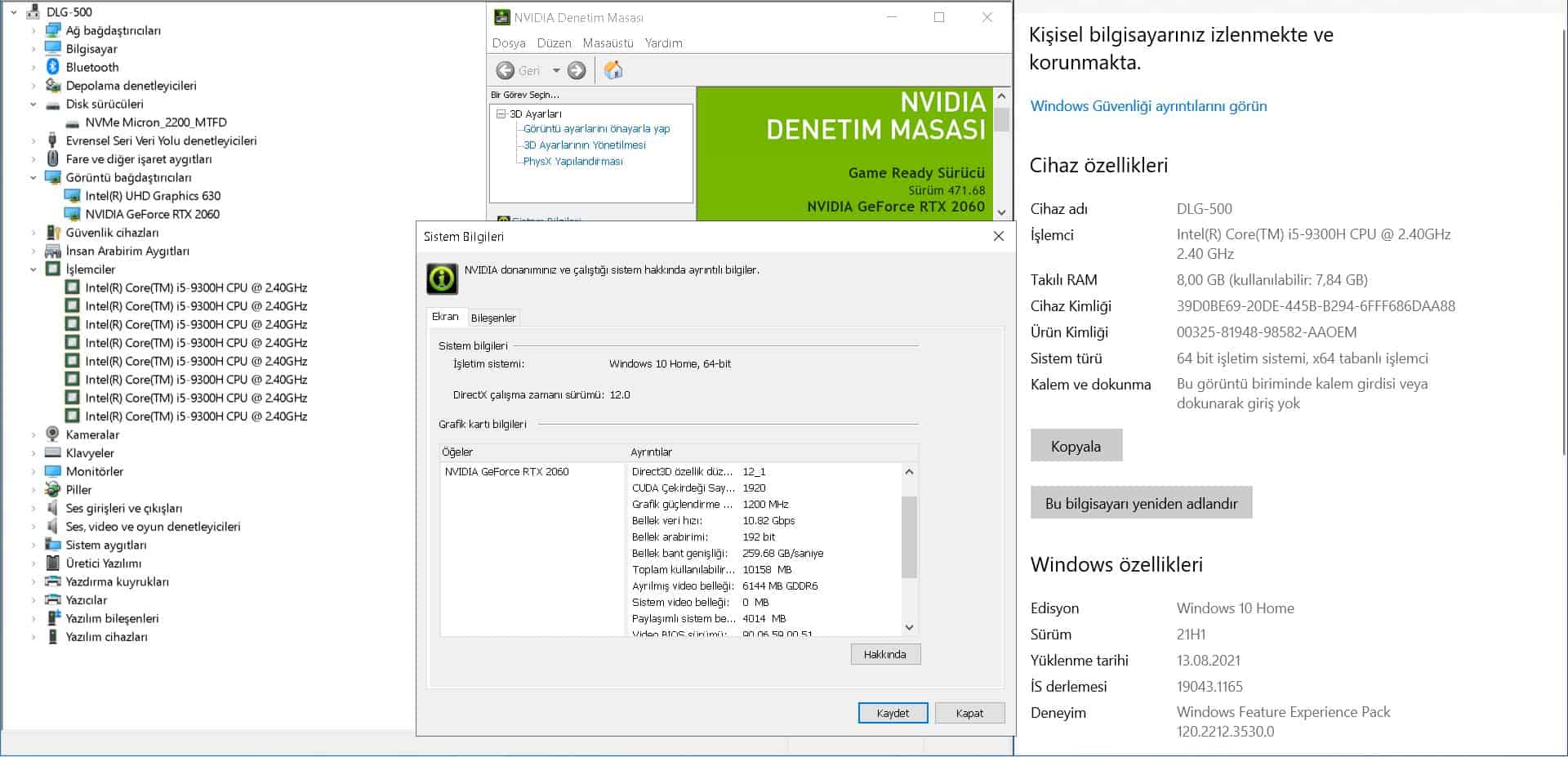Click the Monitörler monitor icon
The width and height of the screenshot is (1568, 757).
pos(53,471)
